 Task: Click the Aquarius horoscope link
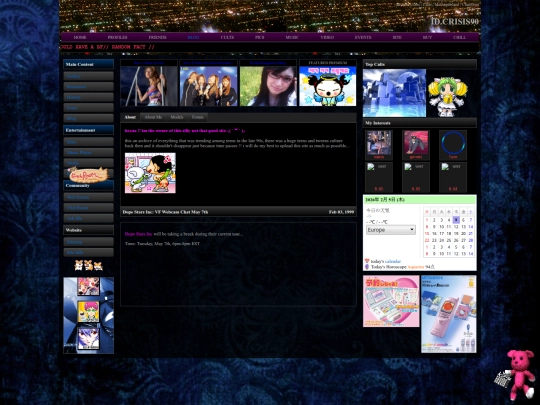(416, 267)
